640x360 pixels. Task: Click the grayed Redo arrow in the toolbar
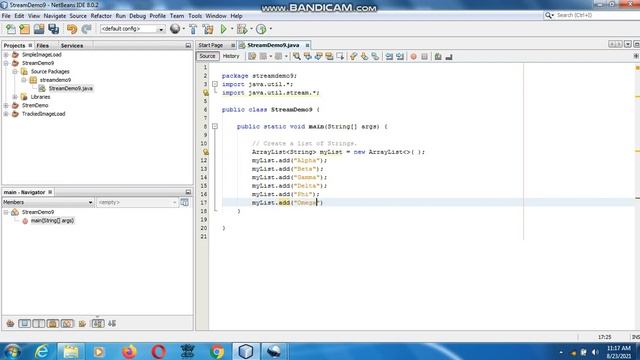(86, 29)
